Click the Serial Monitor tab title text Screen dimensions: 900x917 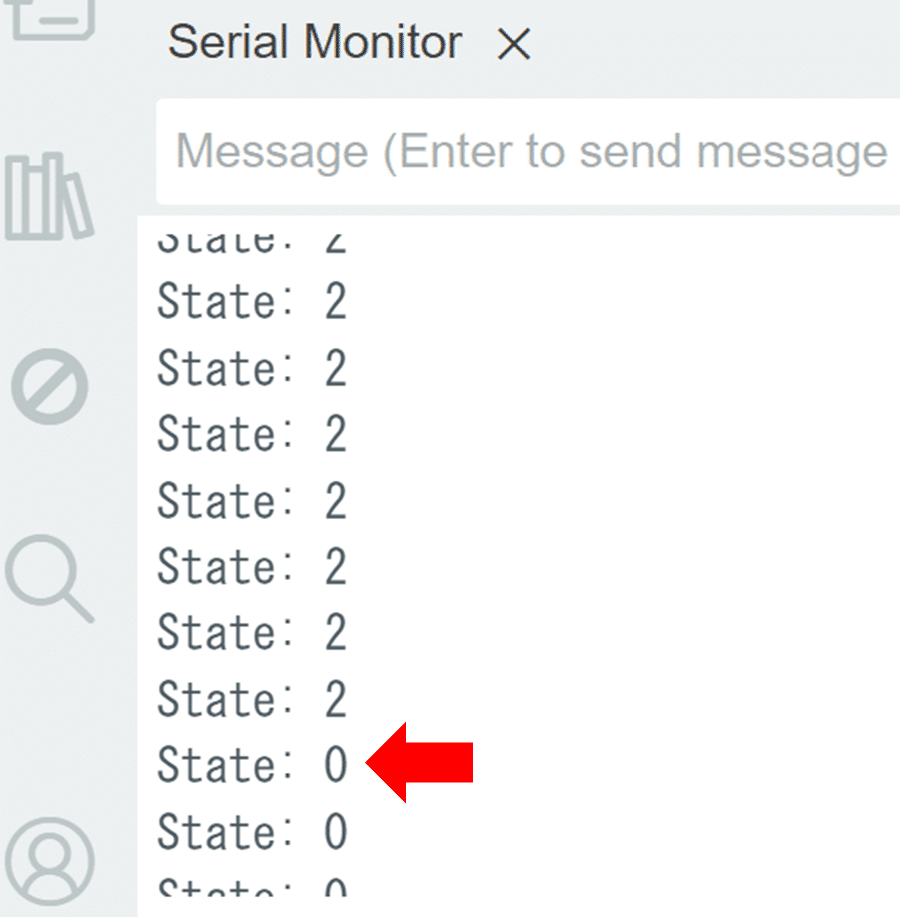[x=315, y=42]
